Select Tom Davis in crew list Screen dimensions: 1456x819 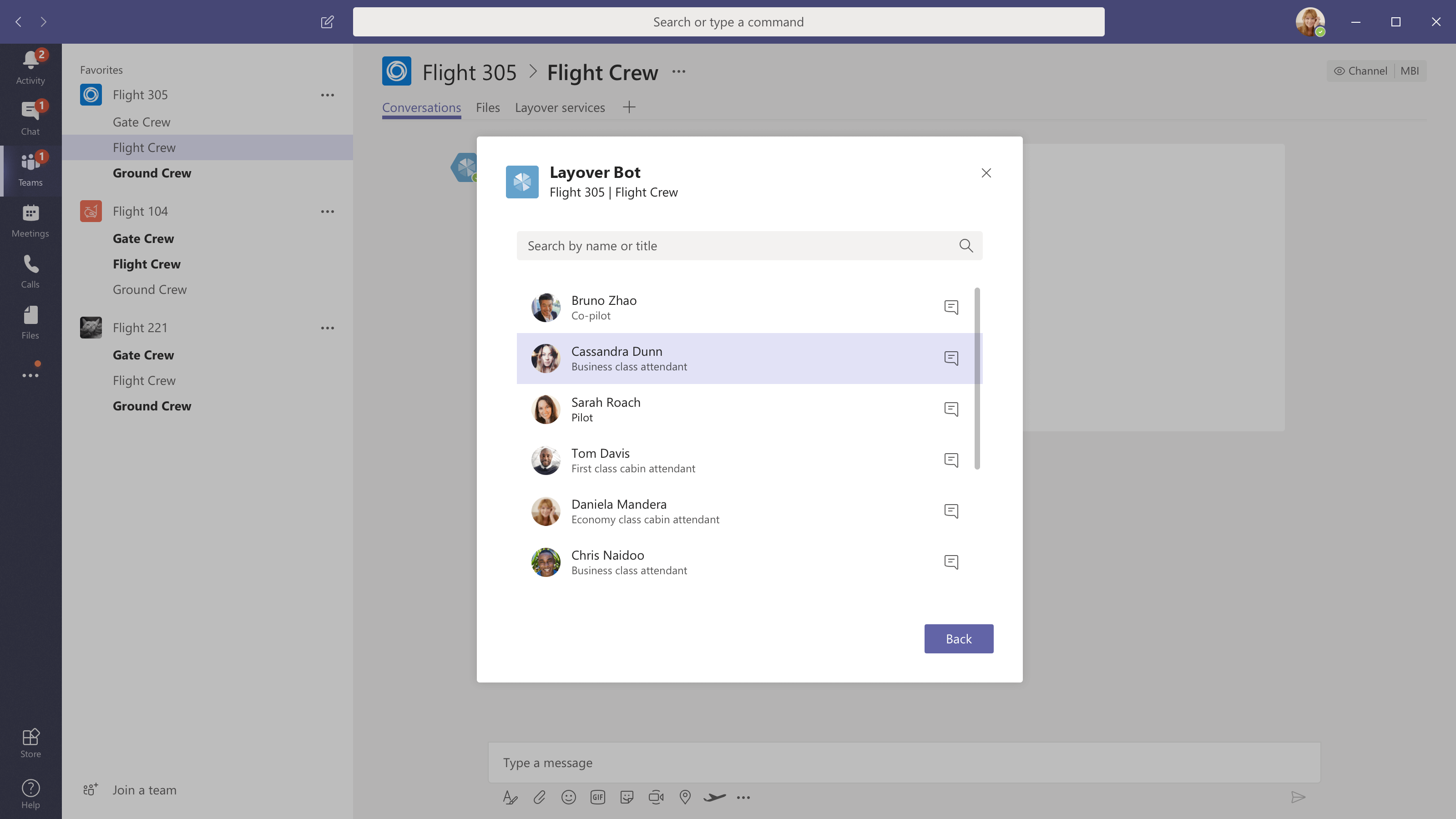point(749,460)
